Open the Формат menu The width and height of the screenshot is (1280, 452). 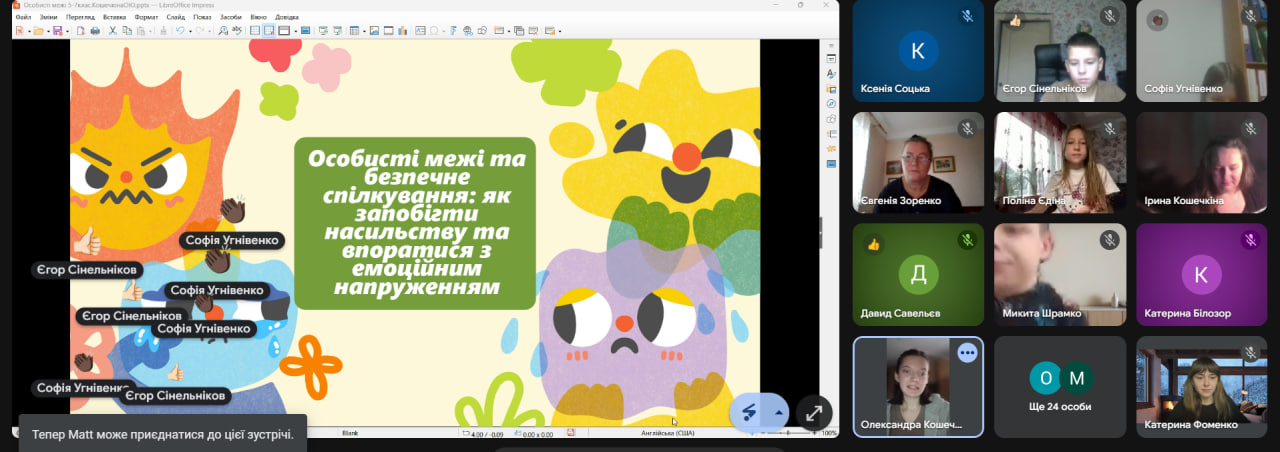click(x=146, y=17)
